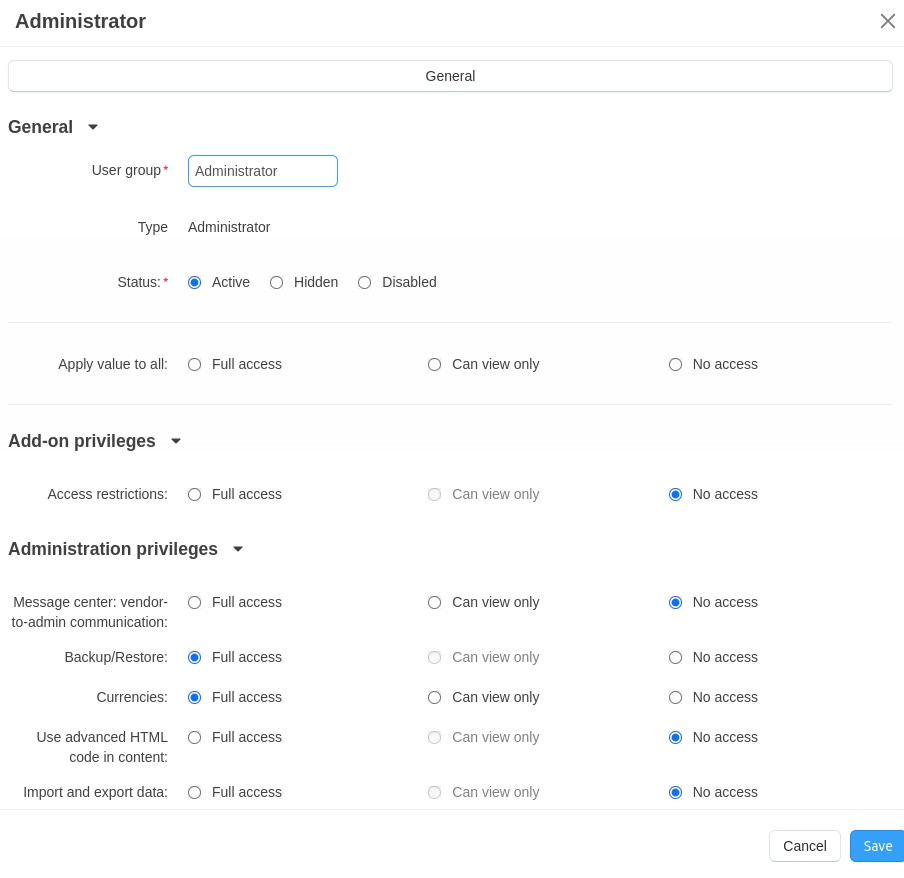The height and width of the screenshot is (878, 904).
Task: Collapse the General section arrow
Action: pos(93,127)
